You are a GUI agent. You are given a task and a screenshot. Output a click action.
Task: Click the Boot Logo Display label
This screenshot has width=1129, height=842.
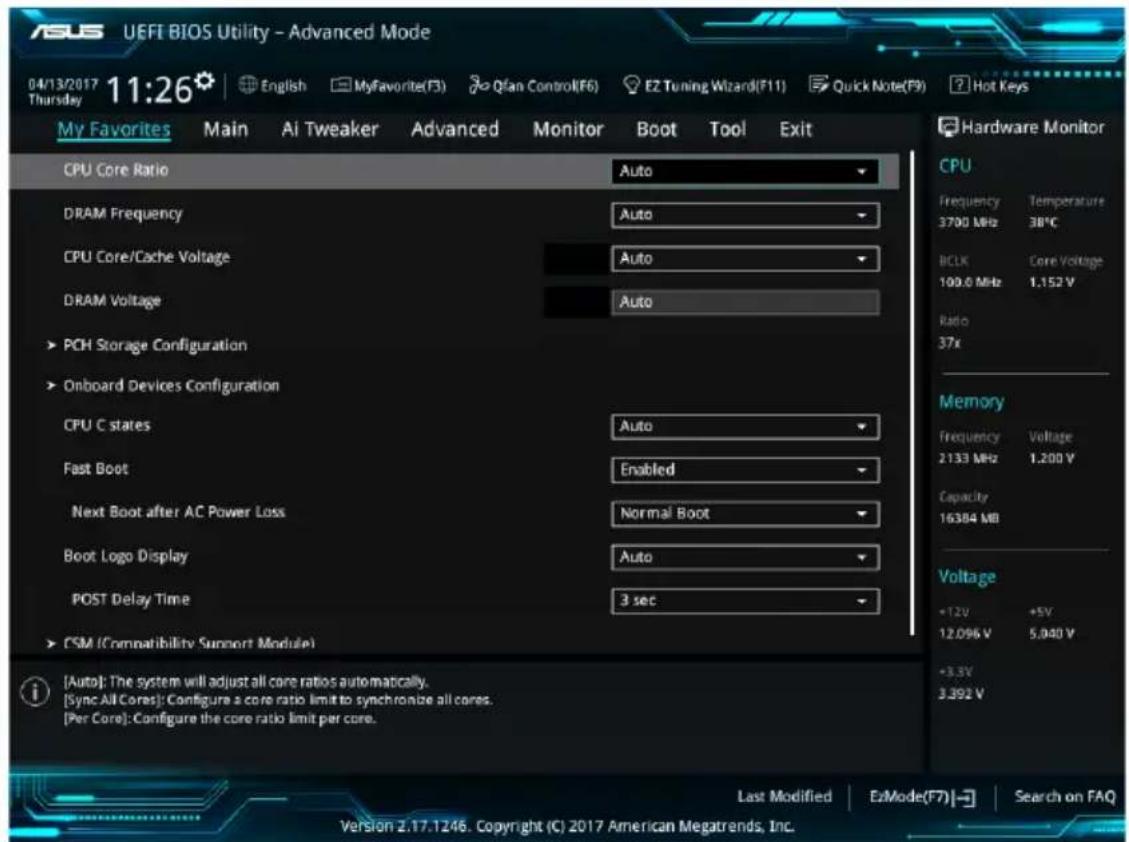tap(126, 556)
